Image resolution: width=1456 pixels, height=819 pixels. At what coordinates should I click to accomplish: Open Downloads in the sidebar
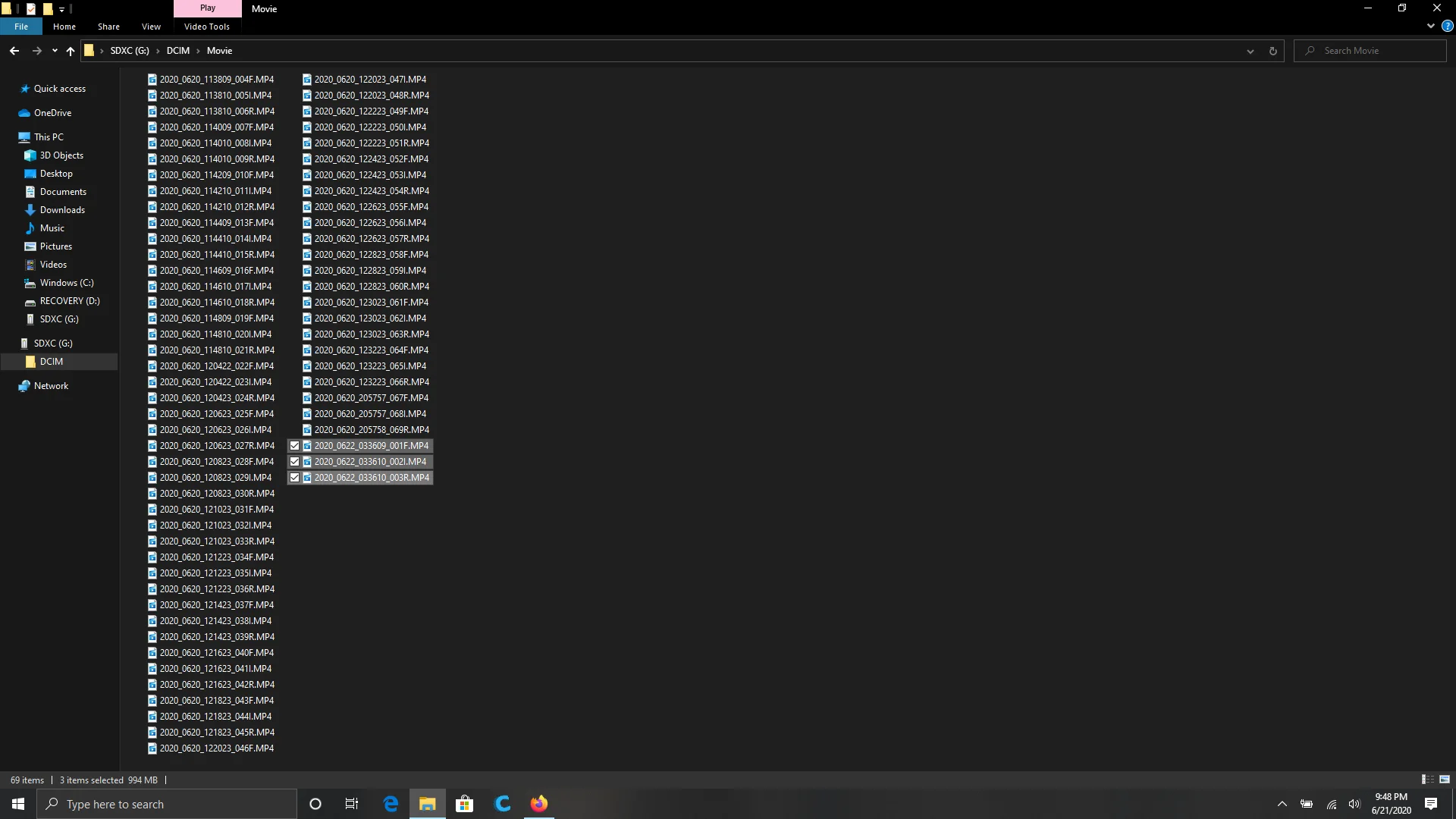coord(62,210)
